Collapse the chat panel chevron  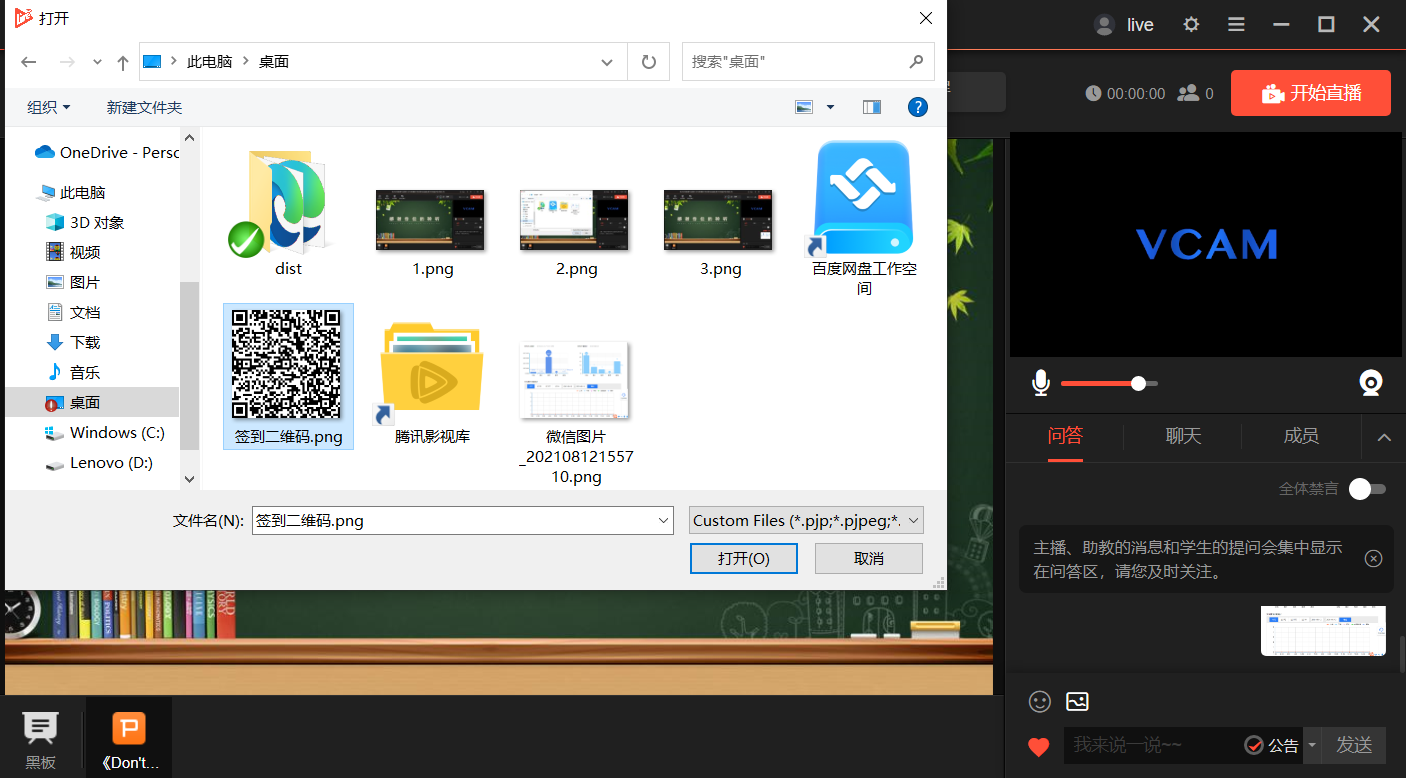[x=1384, y=437]
